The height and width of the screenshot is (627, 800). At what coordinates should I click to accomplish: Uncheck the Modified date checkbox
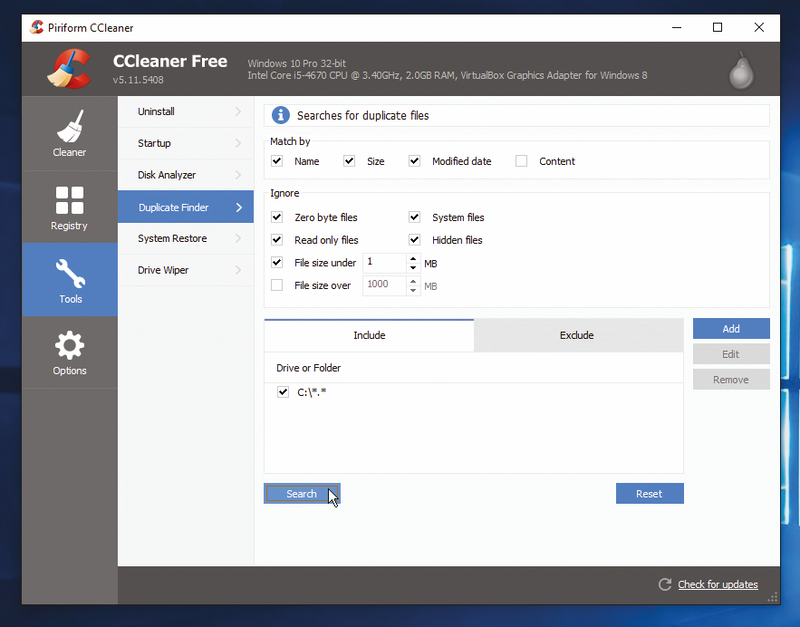[414, 161]
